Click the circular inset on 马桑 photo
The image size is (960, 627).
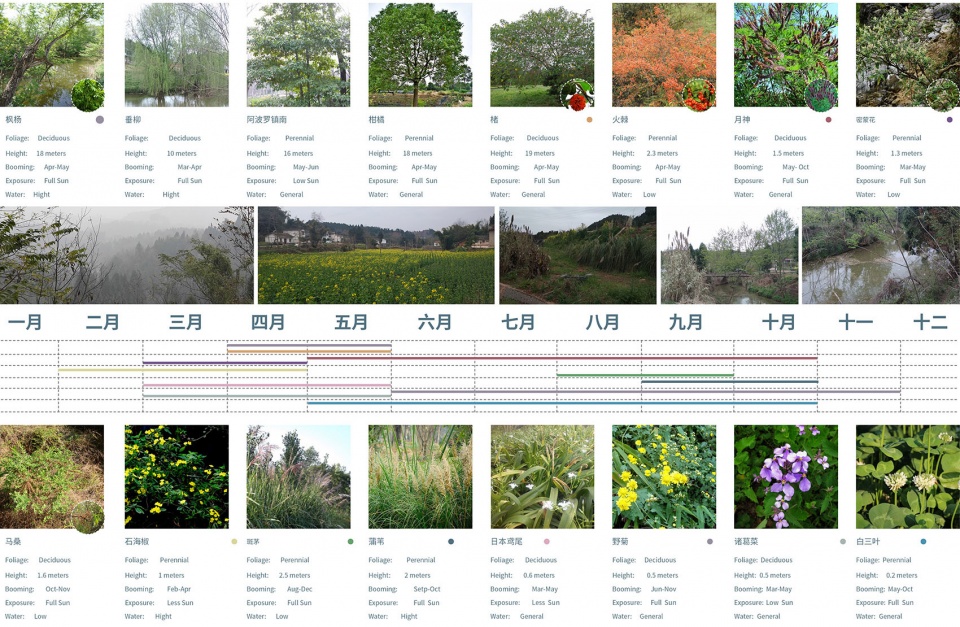click(x=87, y=517)
